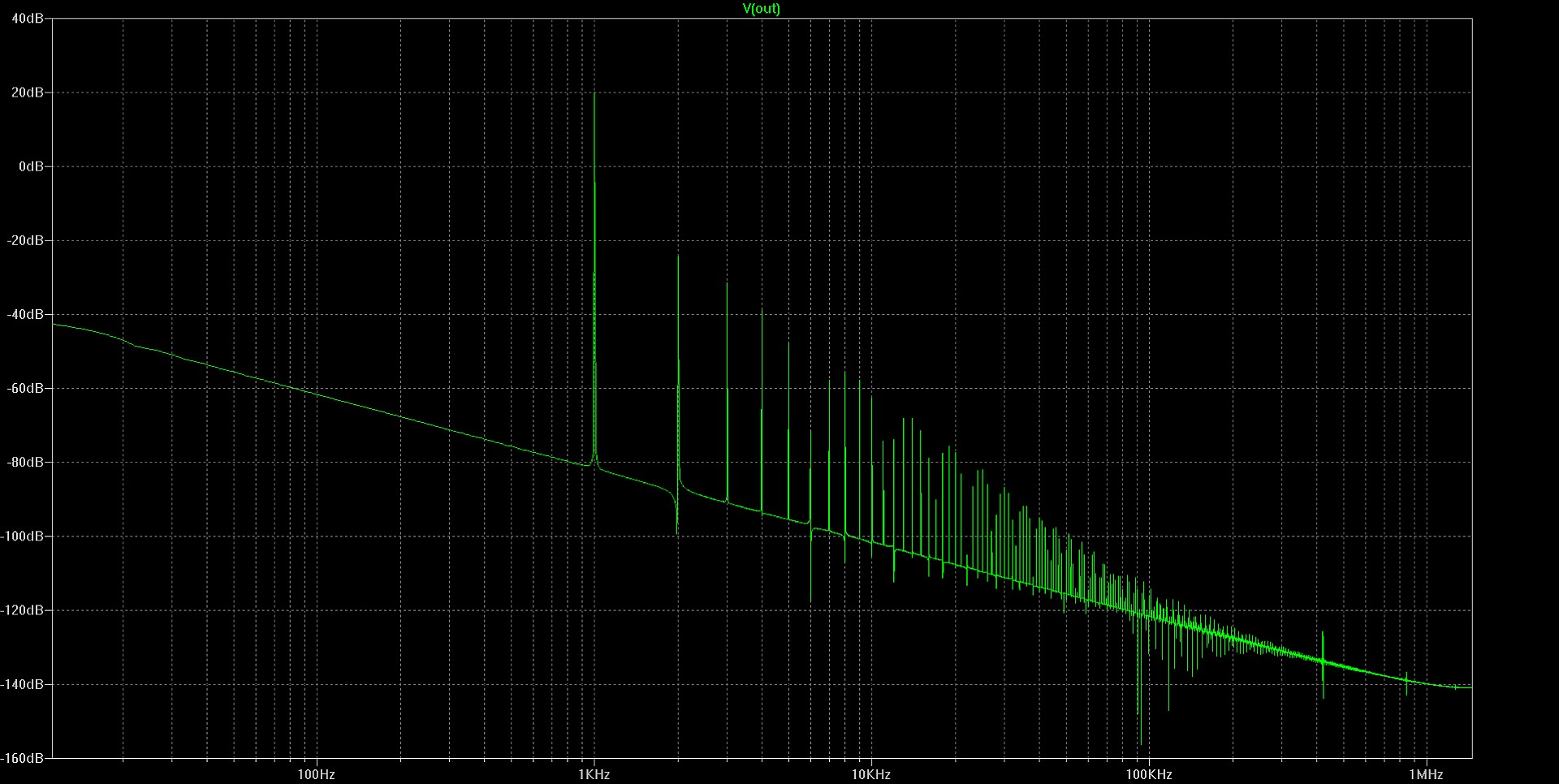This screenshot has width=1559, height=784.
Task: Click the 40dB axis label
Action: point(28,19)
